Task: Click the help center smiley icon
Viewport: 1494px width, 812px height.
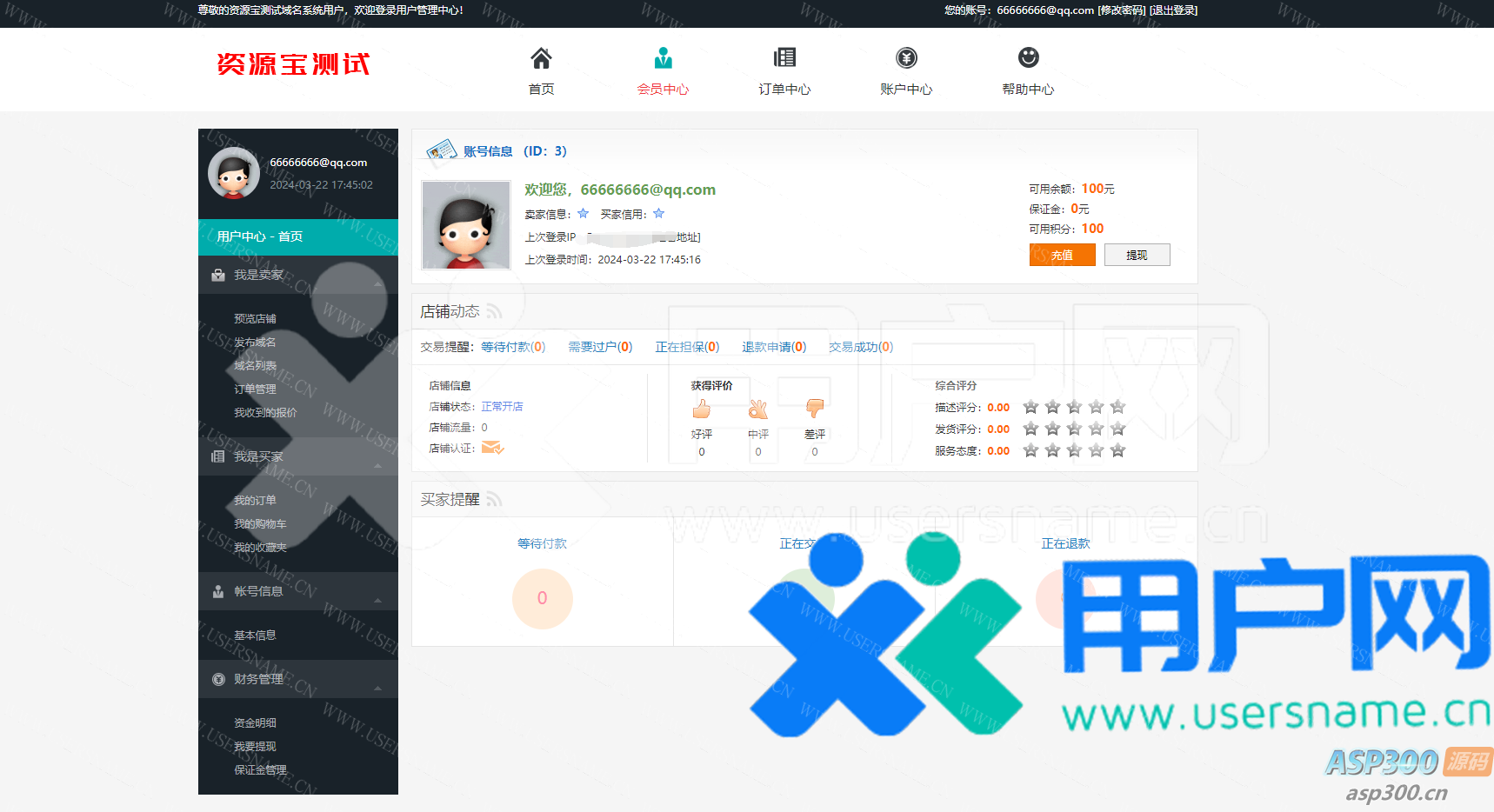Action: 1028,58
